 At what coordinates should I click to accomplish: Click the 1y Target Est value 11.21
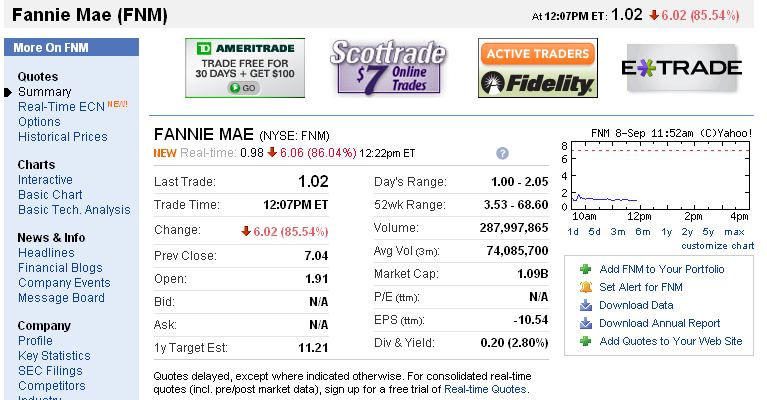click(313, 348)
